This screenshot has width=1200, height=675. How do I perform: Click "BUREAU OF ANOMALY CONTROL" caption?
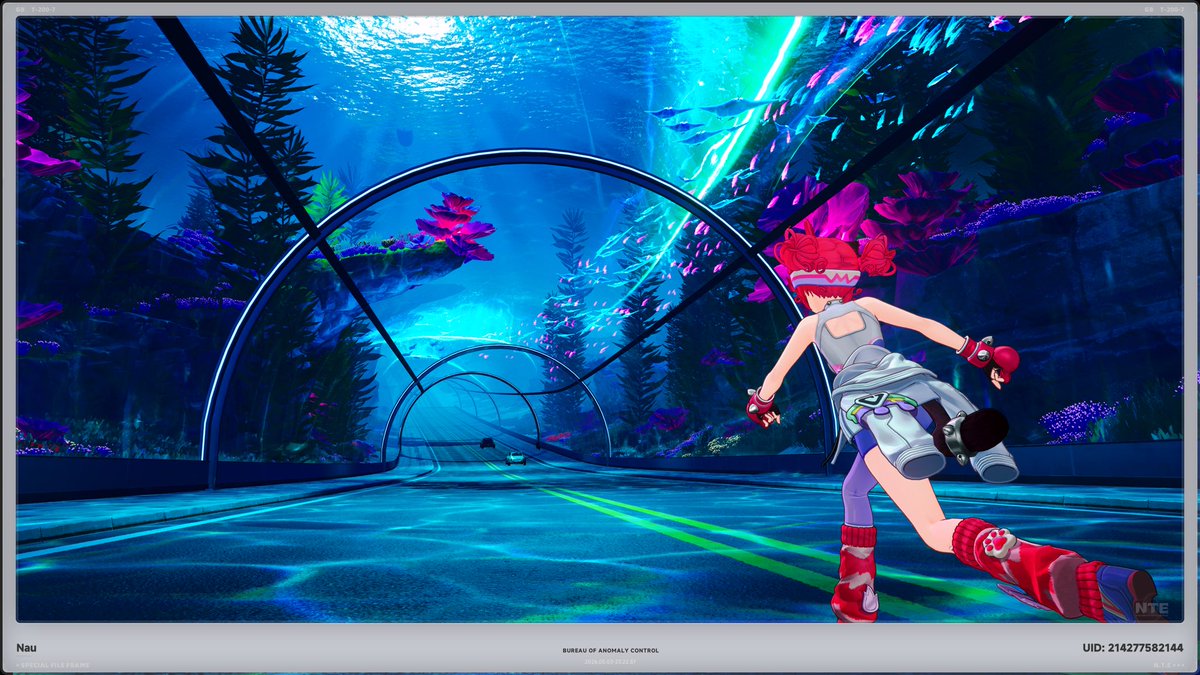610,651
